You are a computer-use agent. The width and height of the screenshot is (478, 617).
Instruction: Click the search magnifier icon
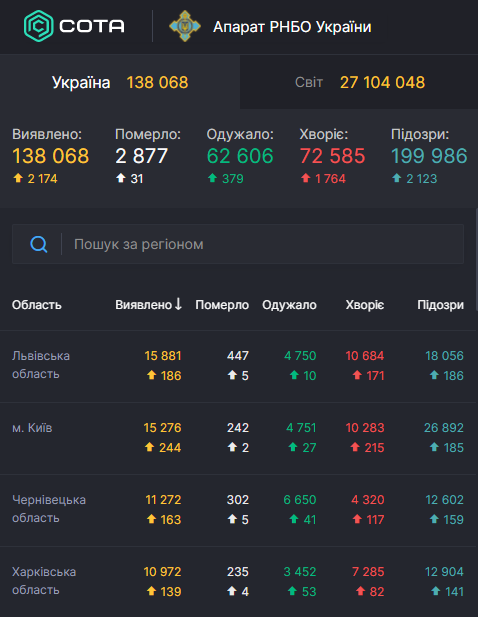coord(39,244)
